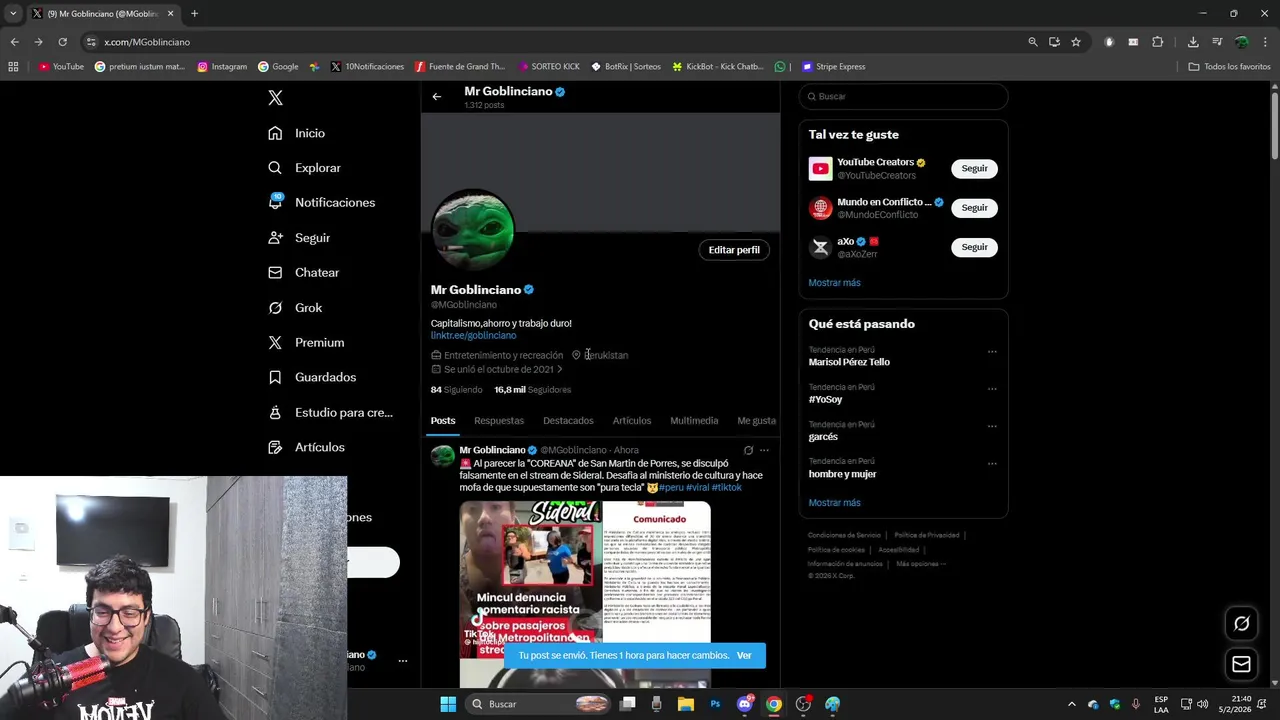The image size is (1280, 720).
Task: Open Chrome zoom magnifier icon in address bar
Action: coord(1033,42)
